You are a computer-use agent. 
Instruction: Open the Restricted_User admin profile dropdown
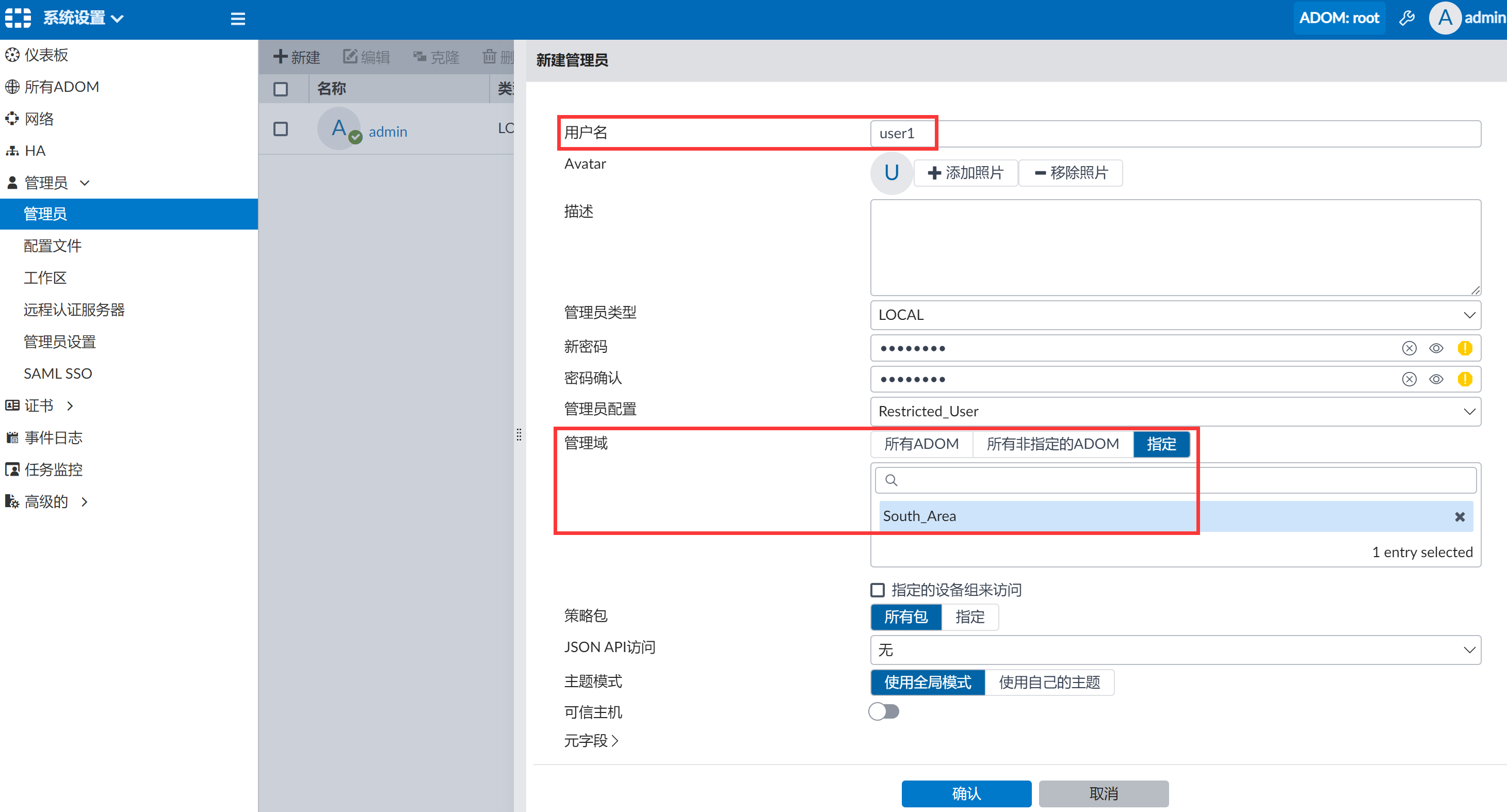tap(1175, 411)
